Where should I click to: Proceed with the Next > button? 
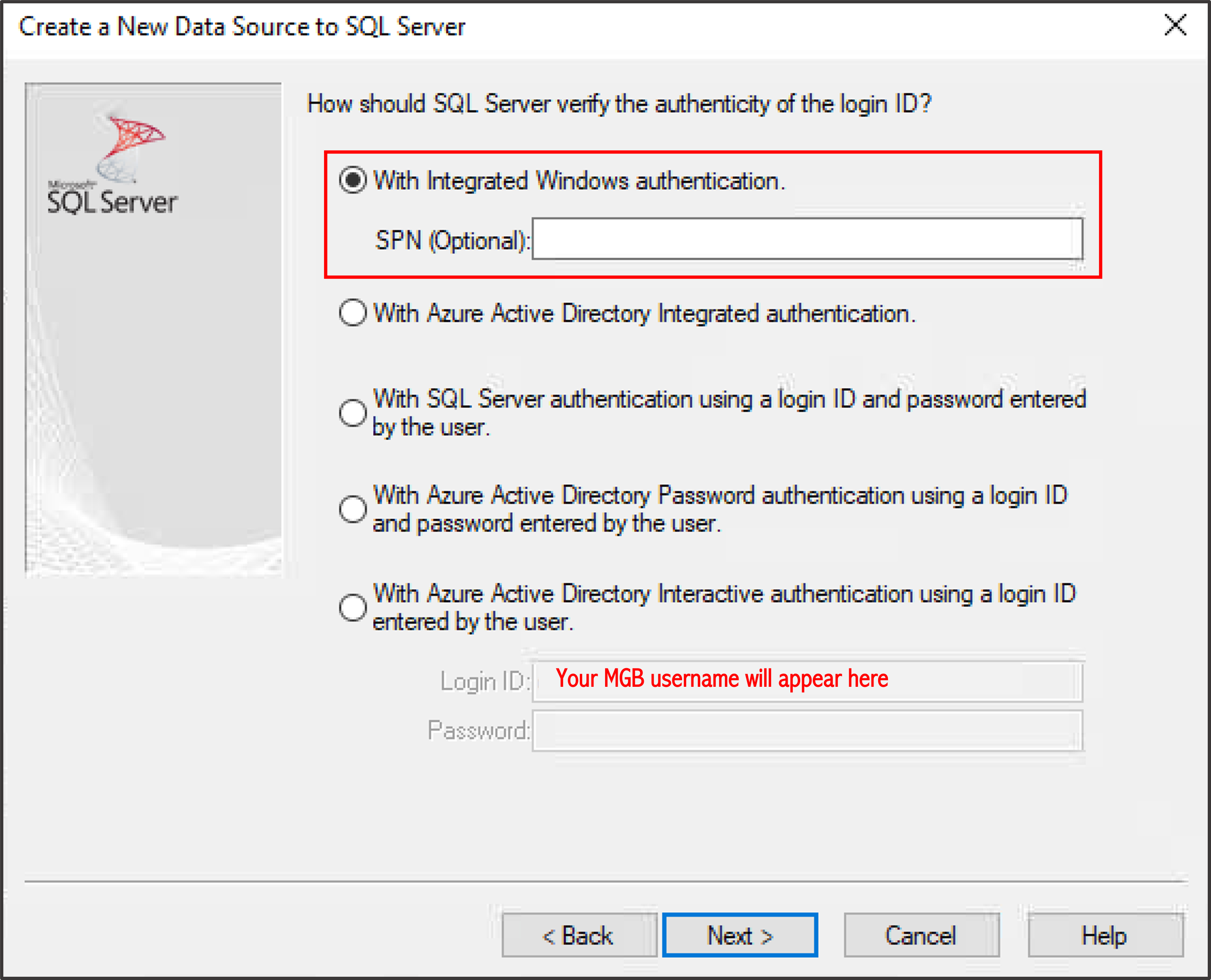(740, 935)
